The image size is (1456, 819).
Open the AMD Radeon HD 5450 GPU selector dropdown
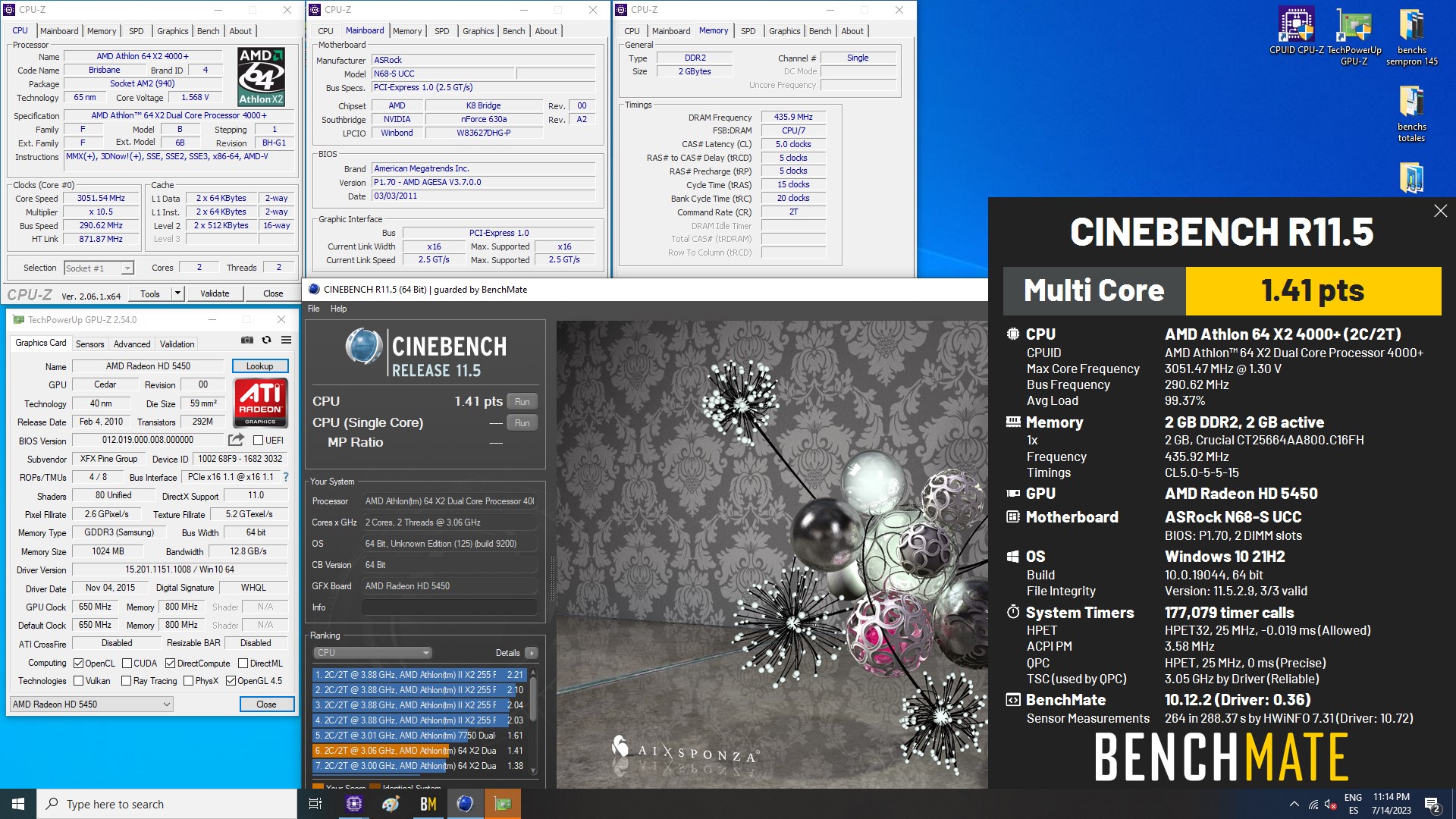coord(92,704)
